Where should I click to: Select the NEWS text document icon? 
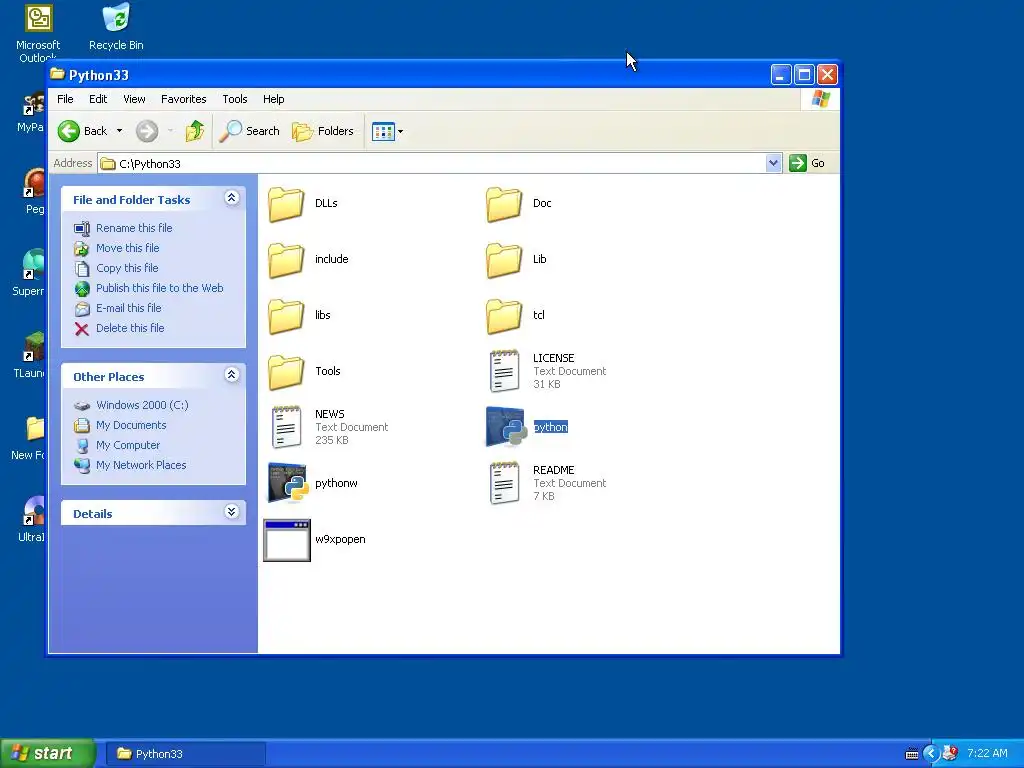click(286, 427)
